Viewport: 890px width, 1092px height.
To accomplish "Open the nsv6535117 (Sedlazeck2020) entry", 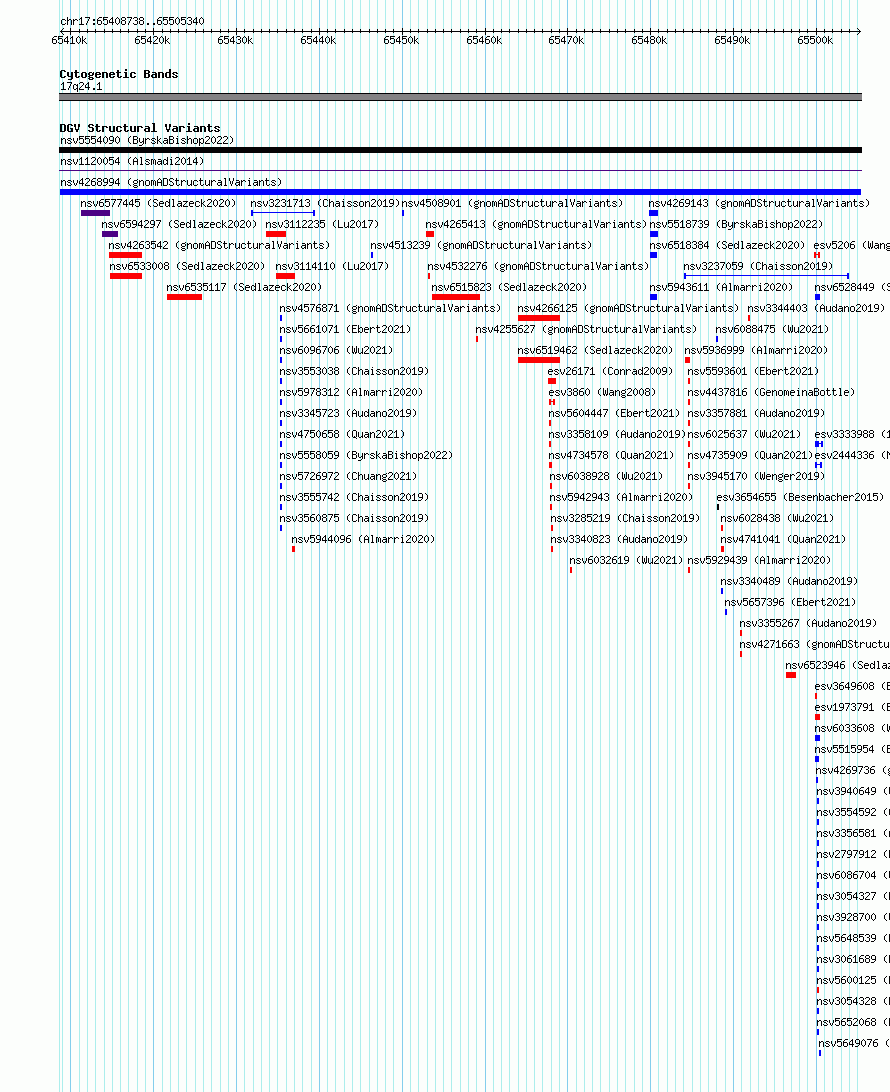I will click(244, 287).
